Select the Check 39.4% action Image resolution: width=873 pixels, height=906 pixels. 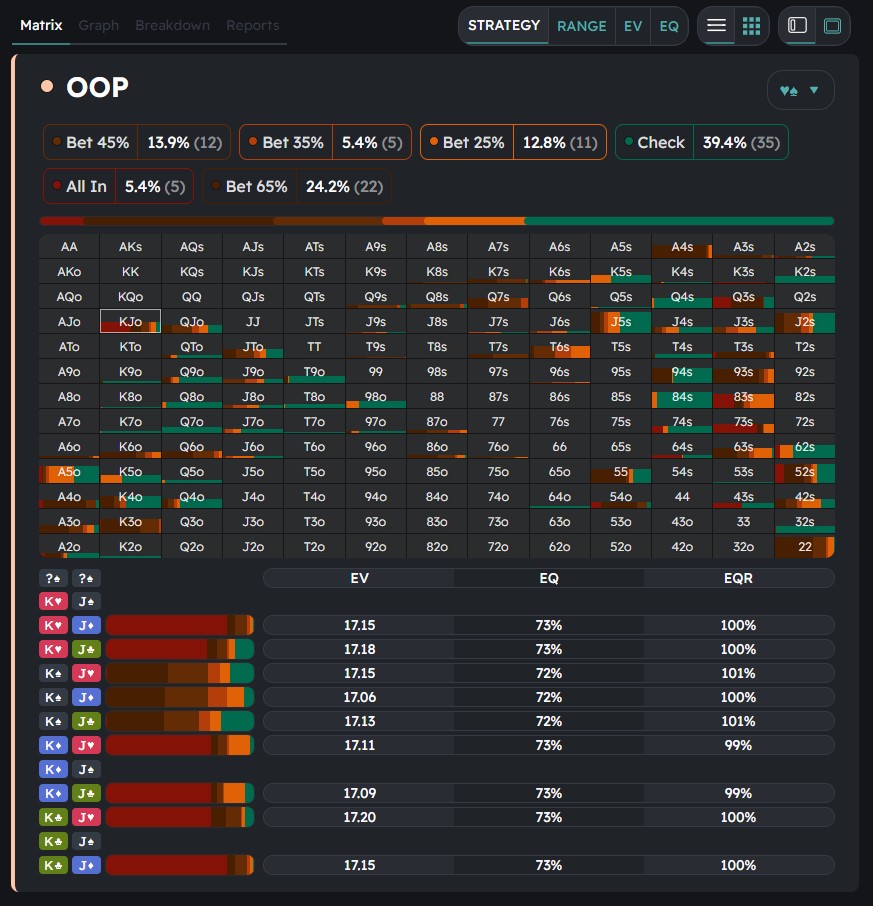701,142
